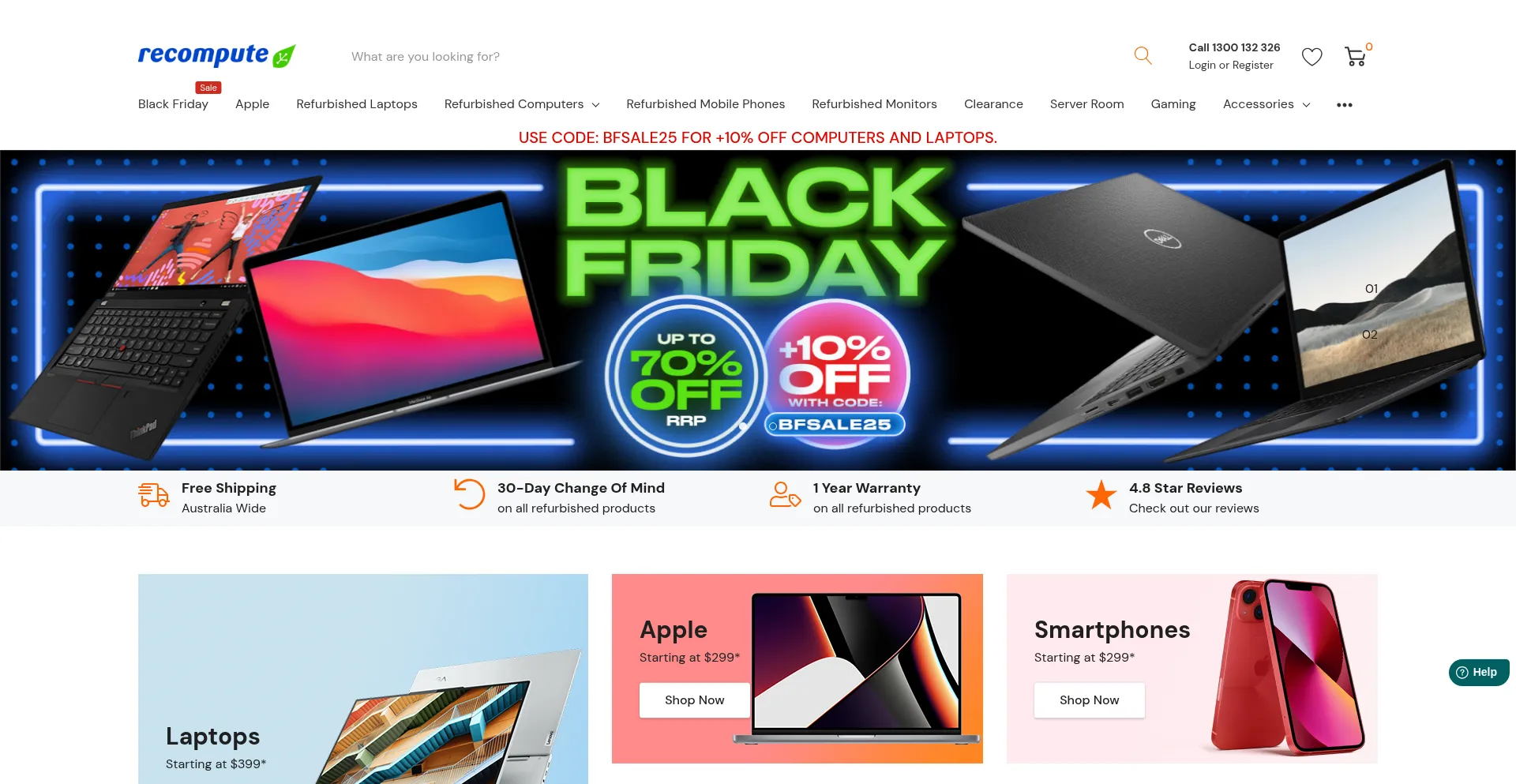Open the Help chat widget
1516x784 pixels.
click(x=1478, y=672)
